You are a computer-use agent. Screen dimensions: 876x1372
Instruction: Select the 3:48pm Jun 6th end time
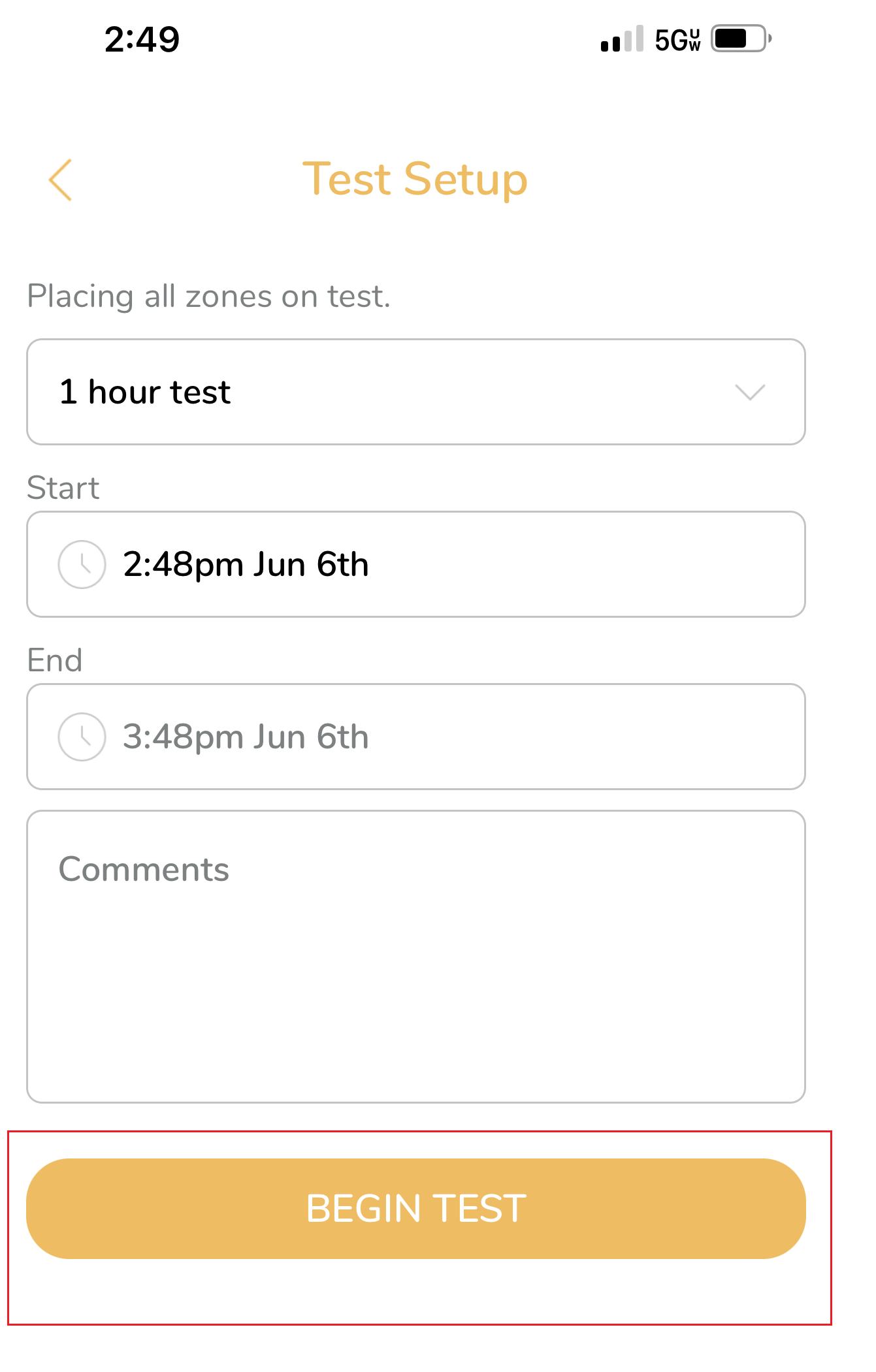(246, 737)
